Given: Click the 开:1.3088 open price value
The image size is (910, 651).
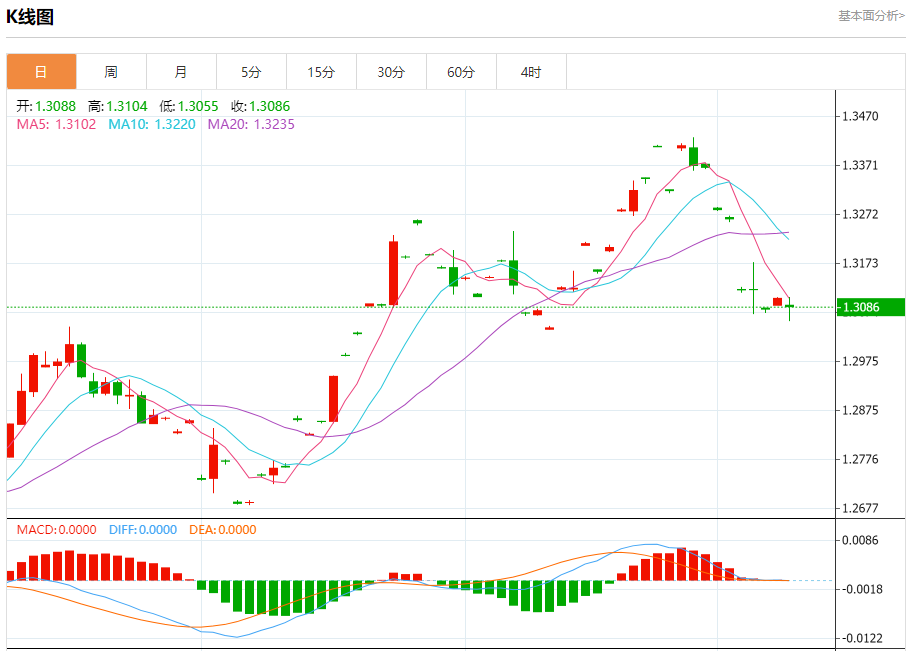Looking at the screenshot, I should click(x=46, y=106).
